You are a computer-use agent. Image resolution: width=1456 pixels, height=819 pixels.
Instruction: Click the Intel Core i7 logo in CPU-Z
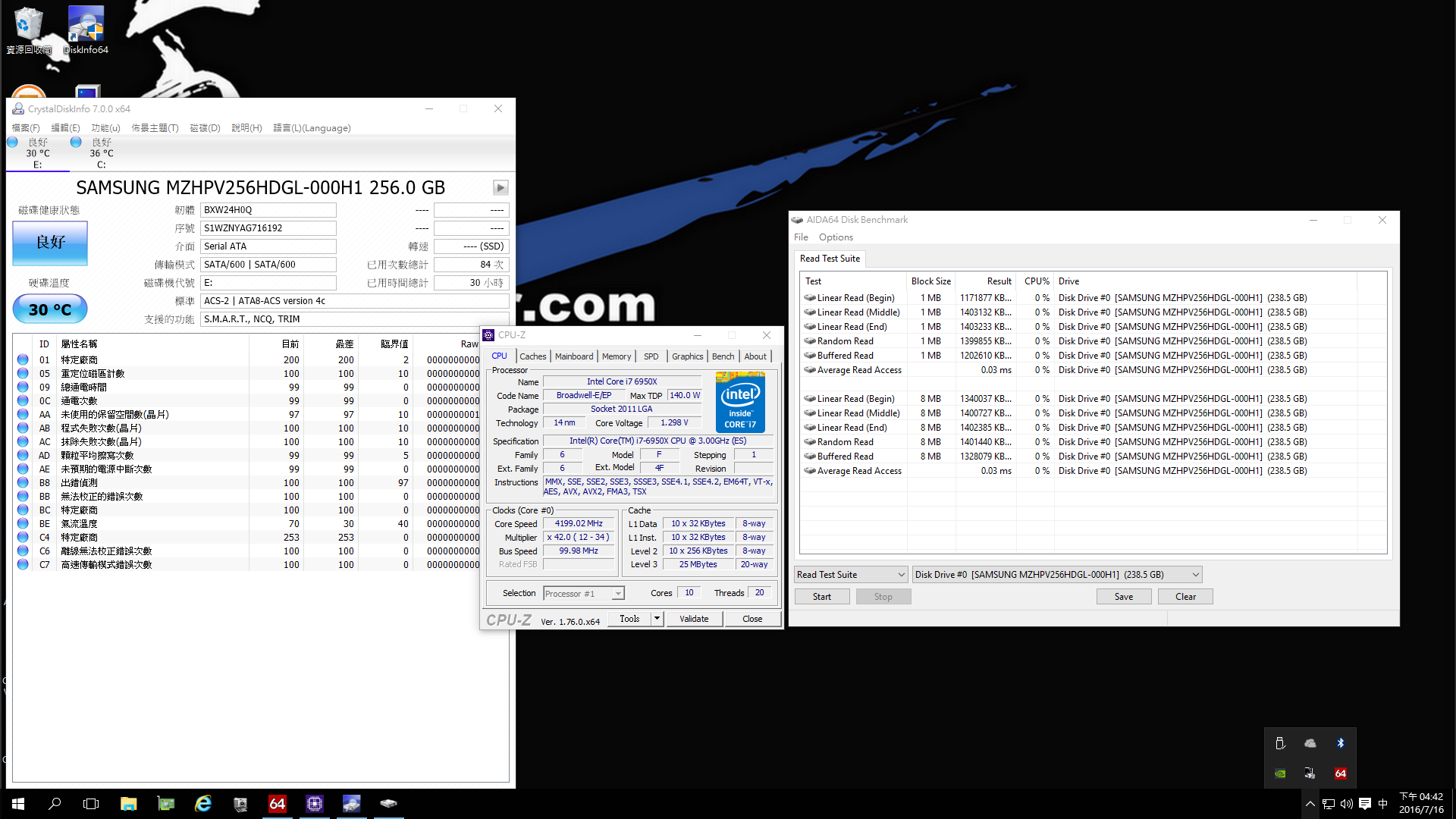click(x=740, y=402)
